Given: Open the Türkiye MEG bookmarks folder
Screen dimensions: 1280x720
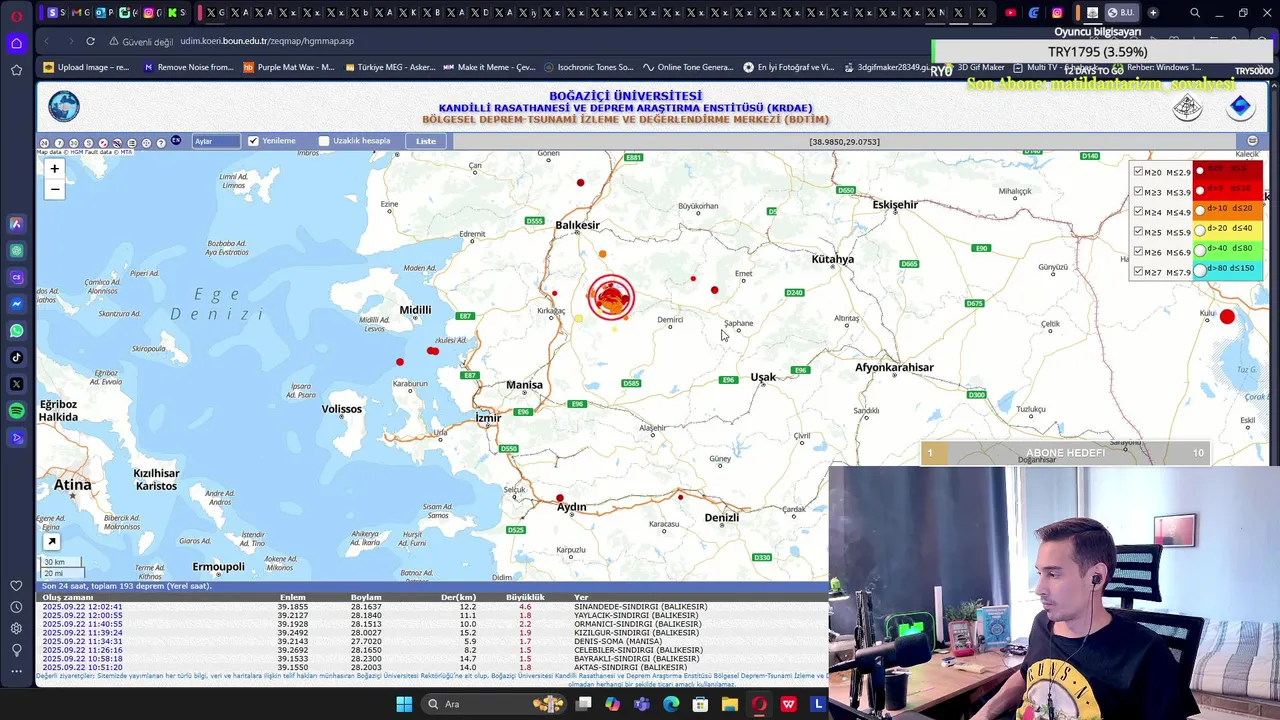Looking at the screenshot, I should (x=390, y=67).
